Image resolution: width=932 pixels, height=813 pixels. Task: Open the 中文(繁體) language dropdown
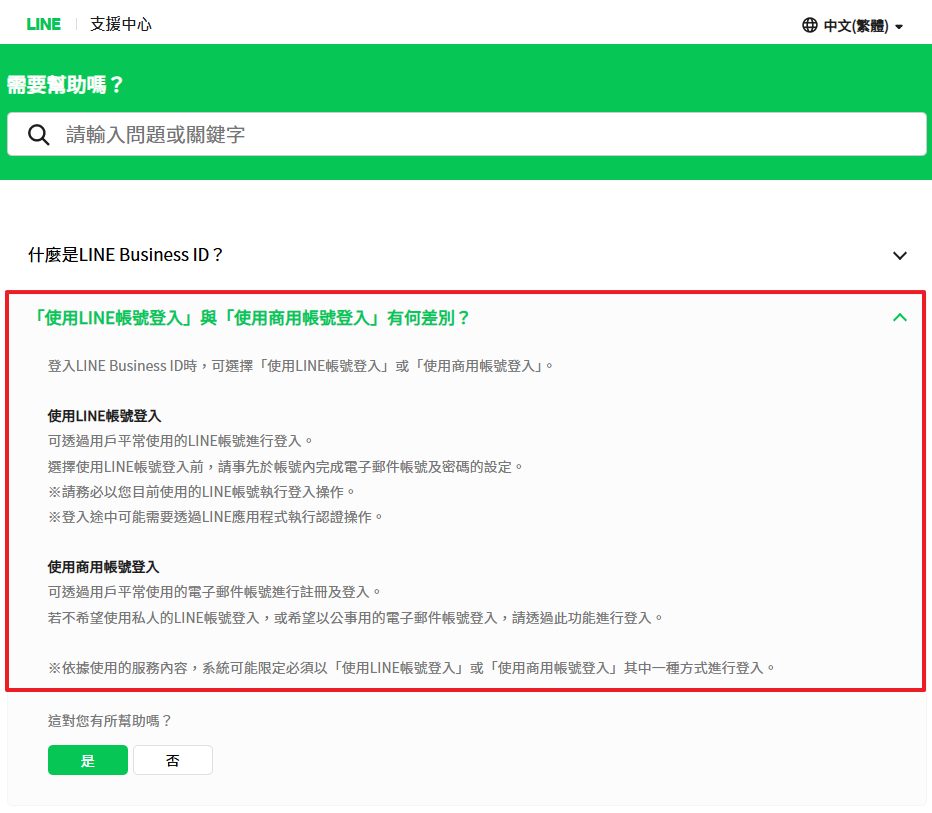pyautogui.click(x=855, y=26)
